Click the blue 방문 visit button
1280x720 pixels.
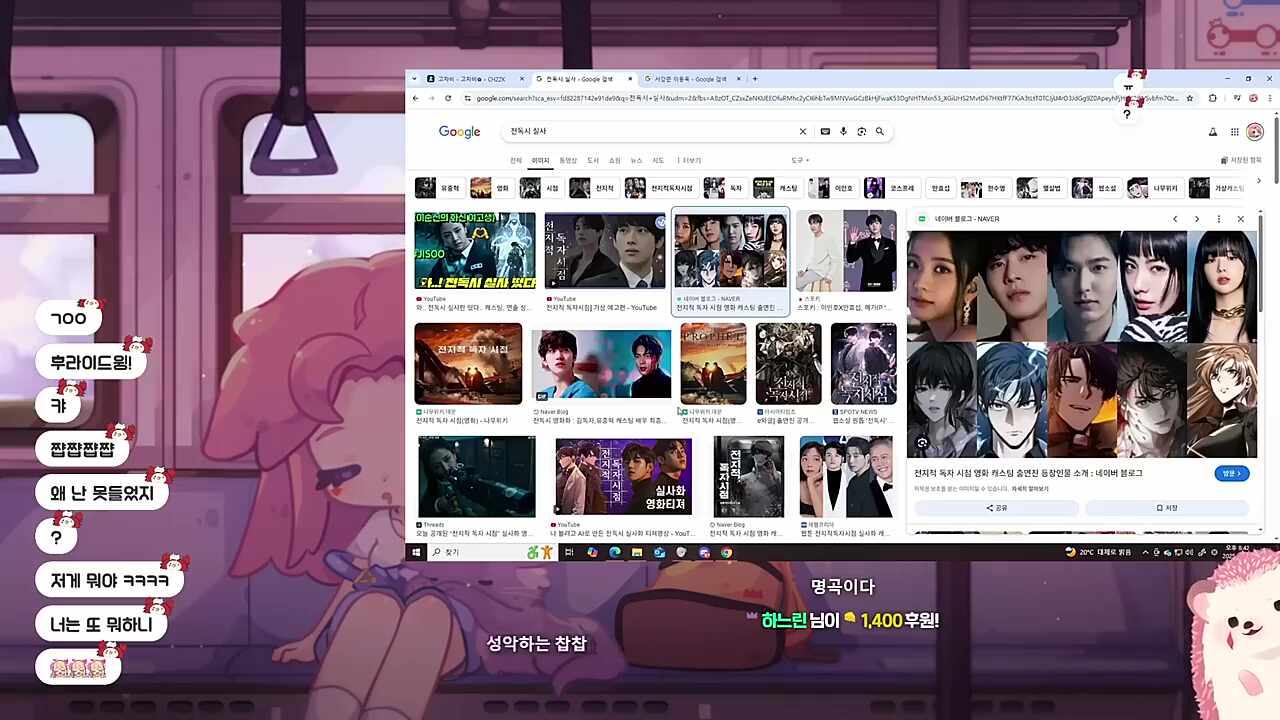pyautogui.click(x=1231, y=473)
